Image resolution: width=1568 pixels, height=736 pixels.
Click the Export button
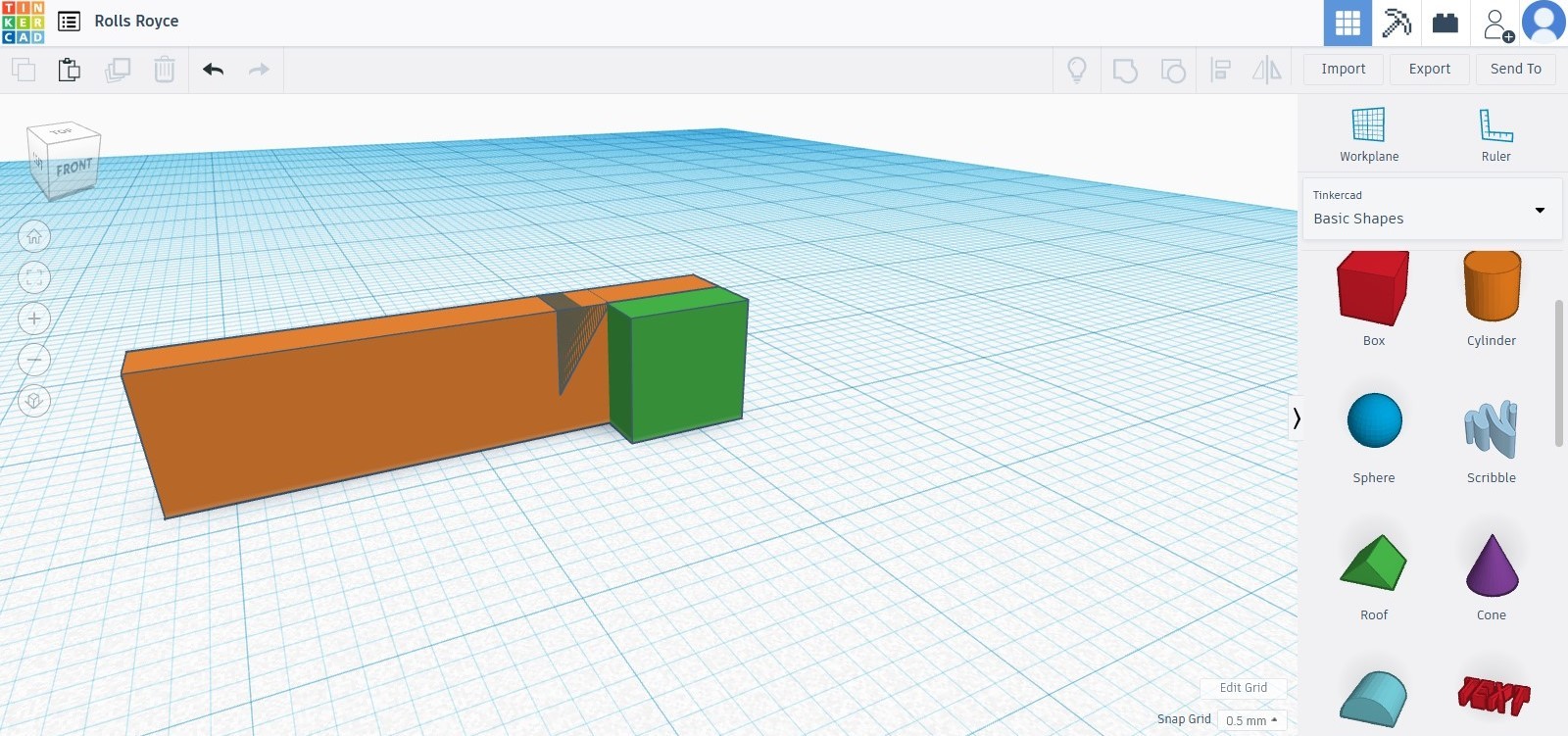(1430, 69)
